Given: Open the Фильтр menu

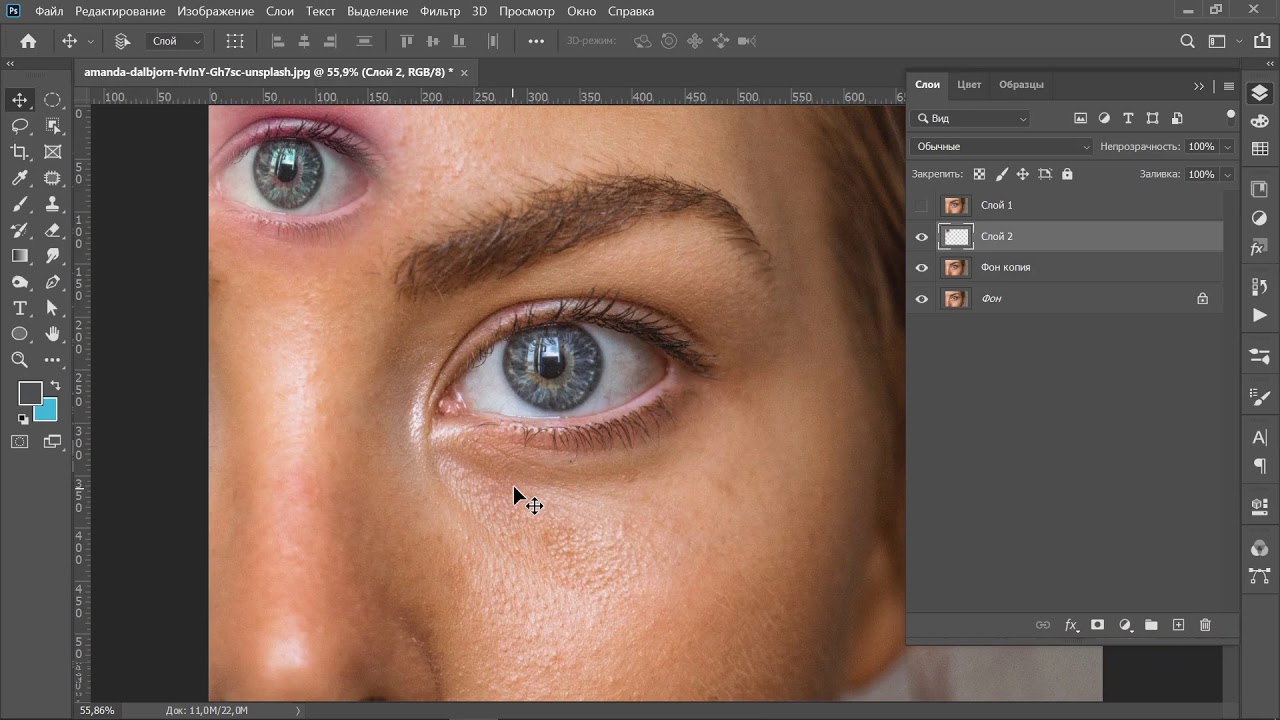Looking at the screenshot, I should [x=440, y=11].
